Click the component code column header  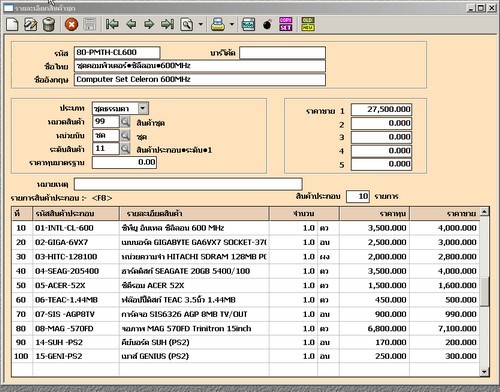tap(76, 214)
